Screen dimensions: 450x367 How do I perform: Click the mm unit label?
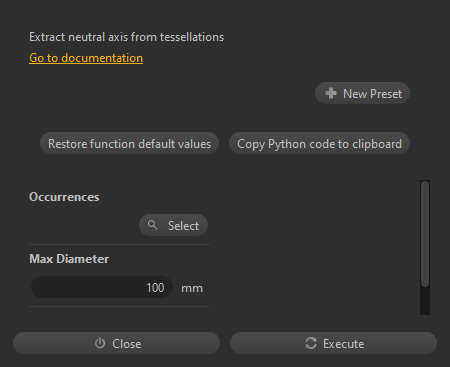[192, 288]
